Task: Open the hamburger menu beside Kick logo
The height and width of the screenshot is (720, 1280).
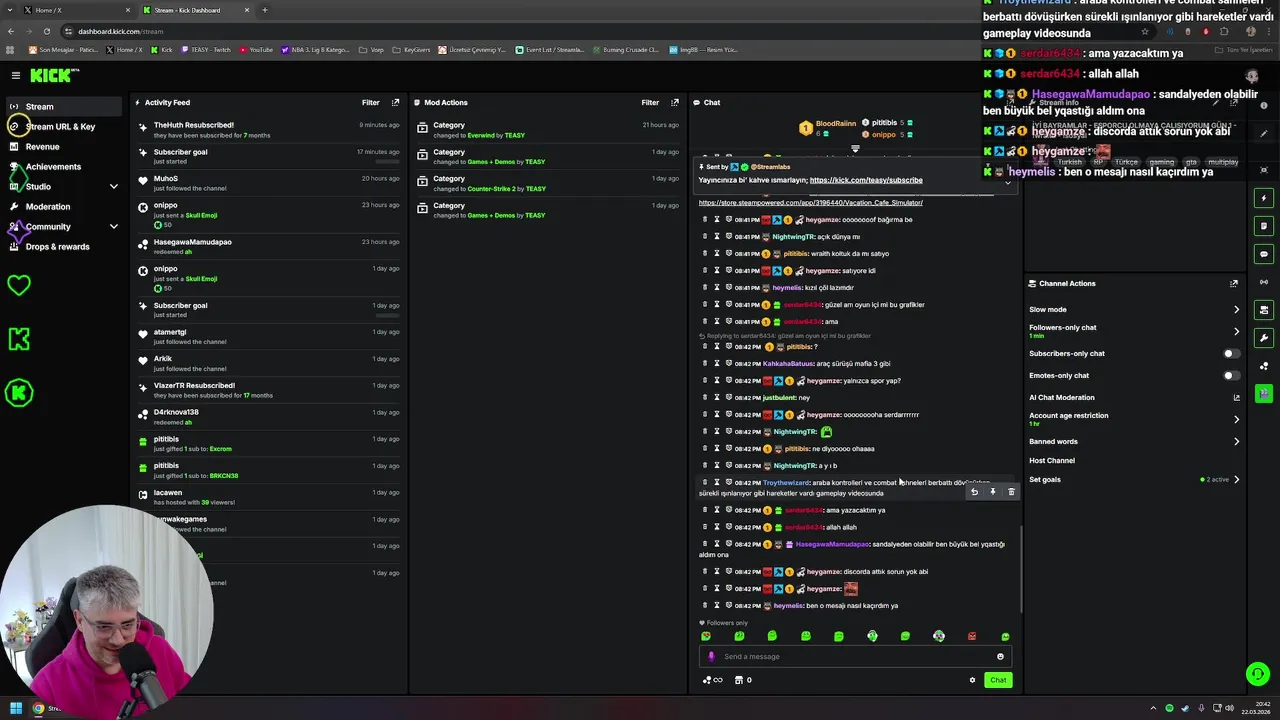Action: click(16, 75)
